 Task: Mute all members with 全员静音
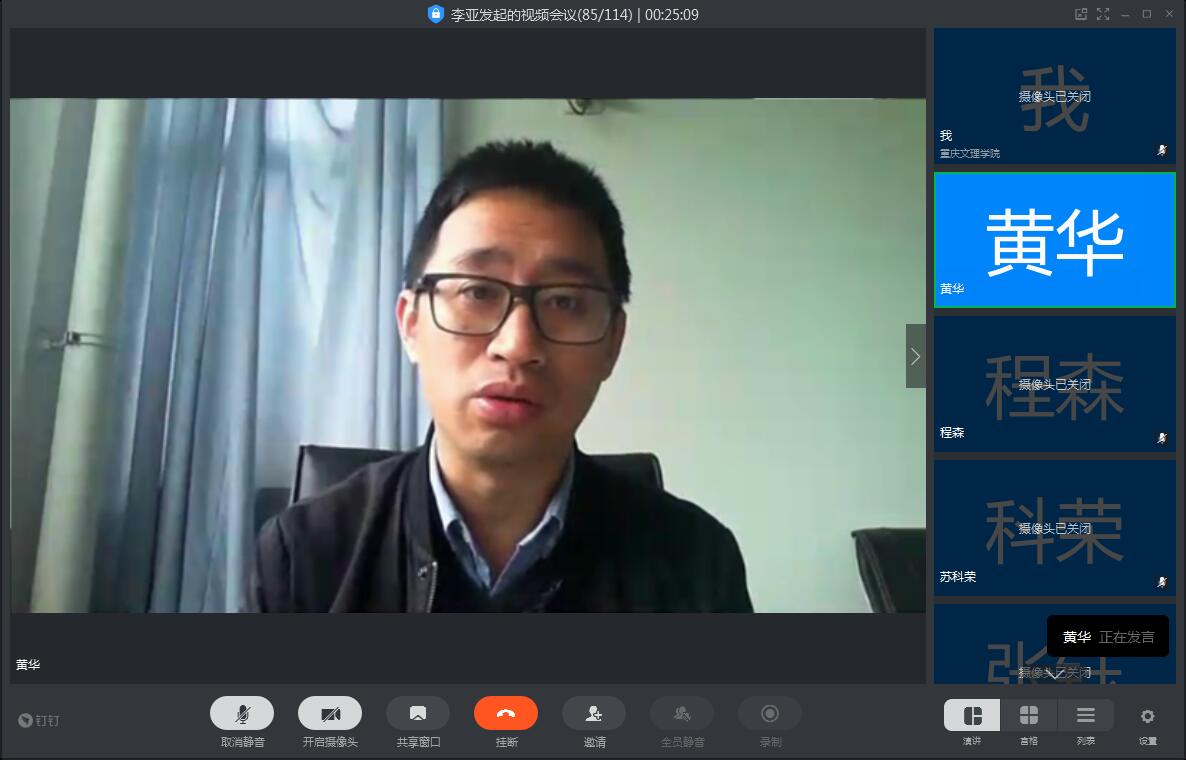tap(682, 713)
